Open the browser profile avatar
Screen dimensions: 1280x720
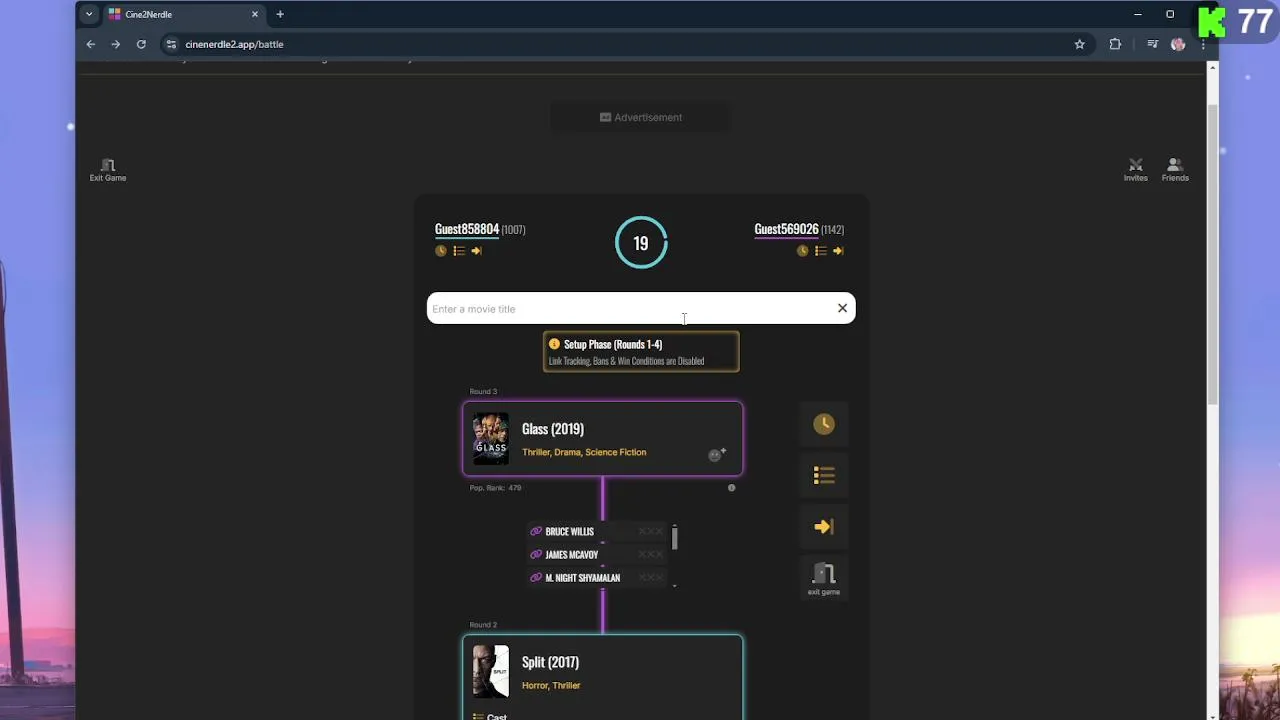pyautogui.click(x=1178, y=44)
